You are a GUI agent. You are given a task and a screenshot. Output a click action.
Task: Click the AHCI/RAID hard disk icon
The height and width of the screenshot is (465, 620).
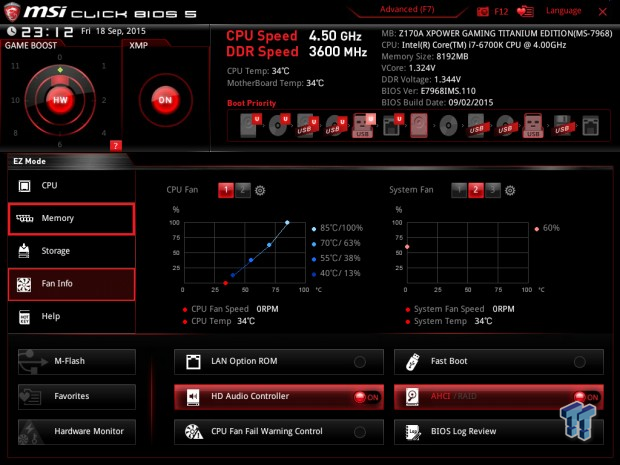(x=412, y=397)
